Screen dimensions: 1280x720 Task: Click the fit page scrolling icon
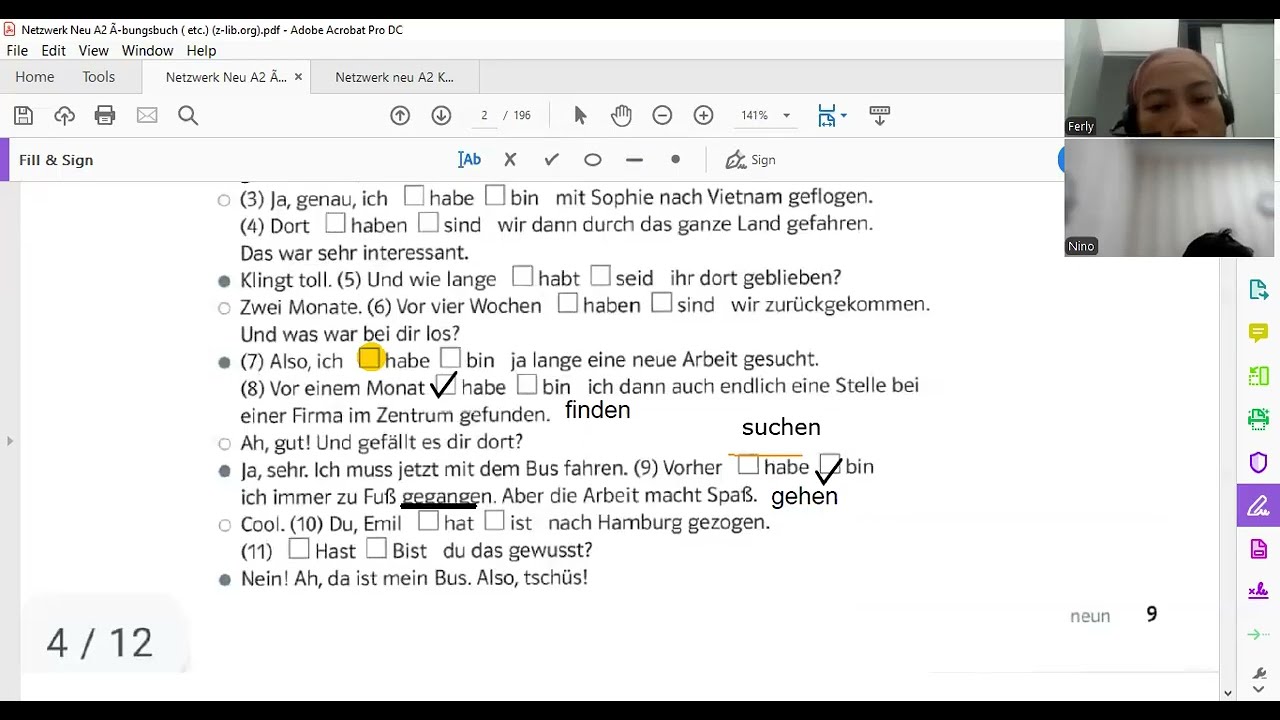826,116
